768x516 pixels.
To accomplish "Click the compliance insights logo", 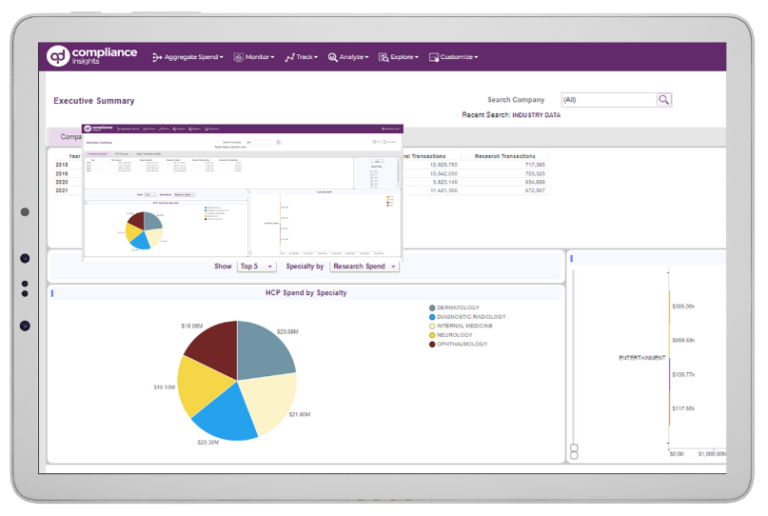I will point(92,56).
